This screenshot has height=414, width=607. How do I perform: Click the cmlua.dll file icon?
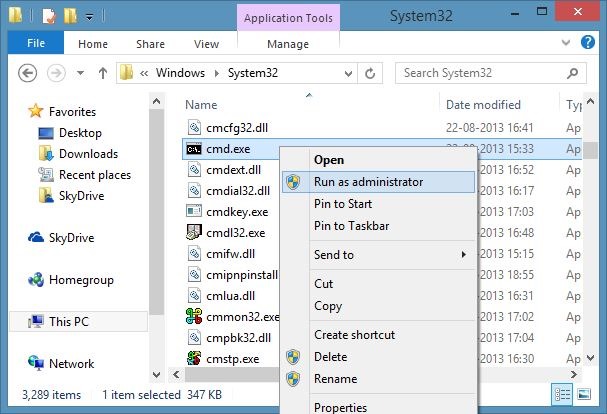click(x=194, y=295)
